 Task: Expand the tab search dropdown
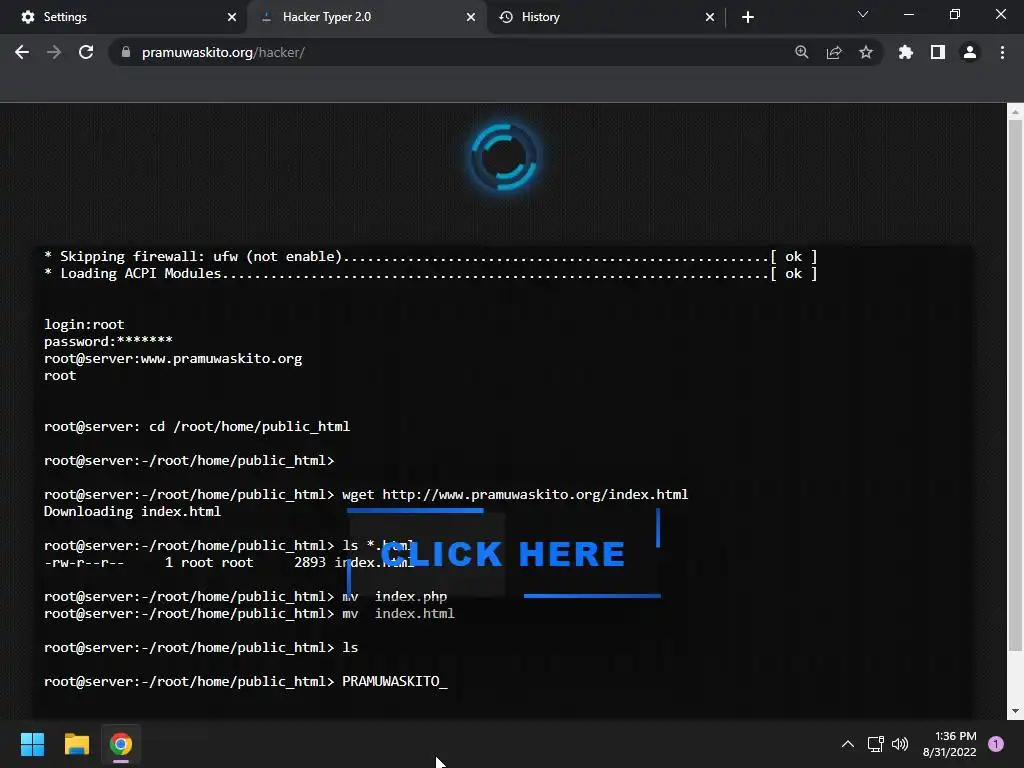coord(863,14)
